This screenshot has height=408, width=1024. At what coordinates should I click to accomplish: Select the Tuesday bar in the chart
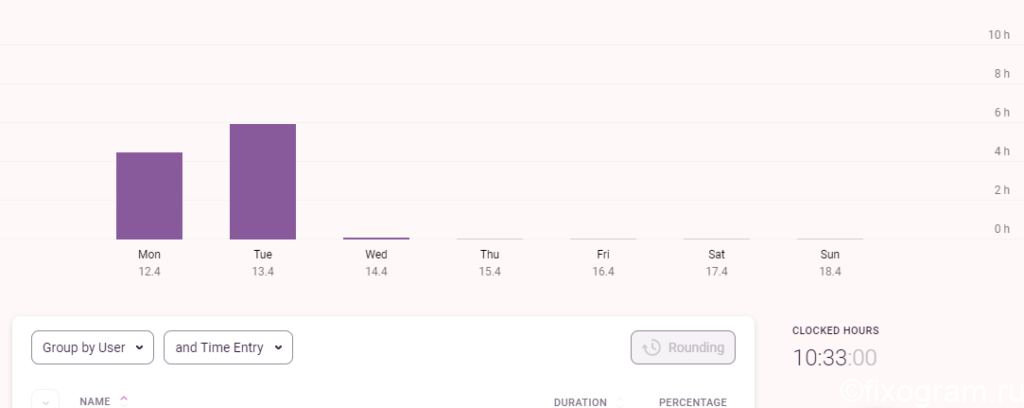click(263, 181)
